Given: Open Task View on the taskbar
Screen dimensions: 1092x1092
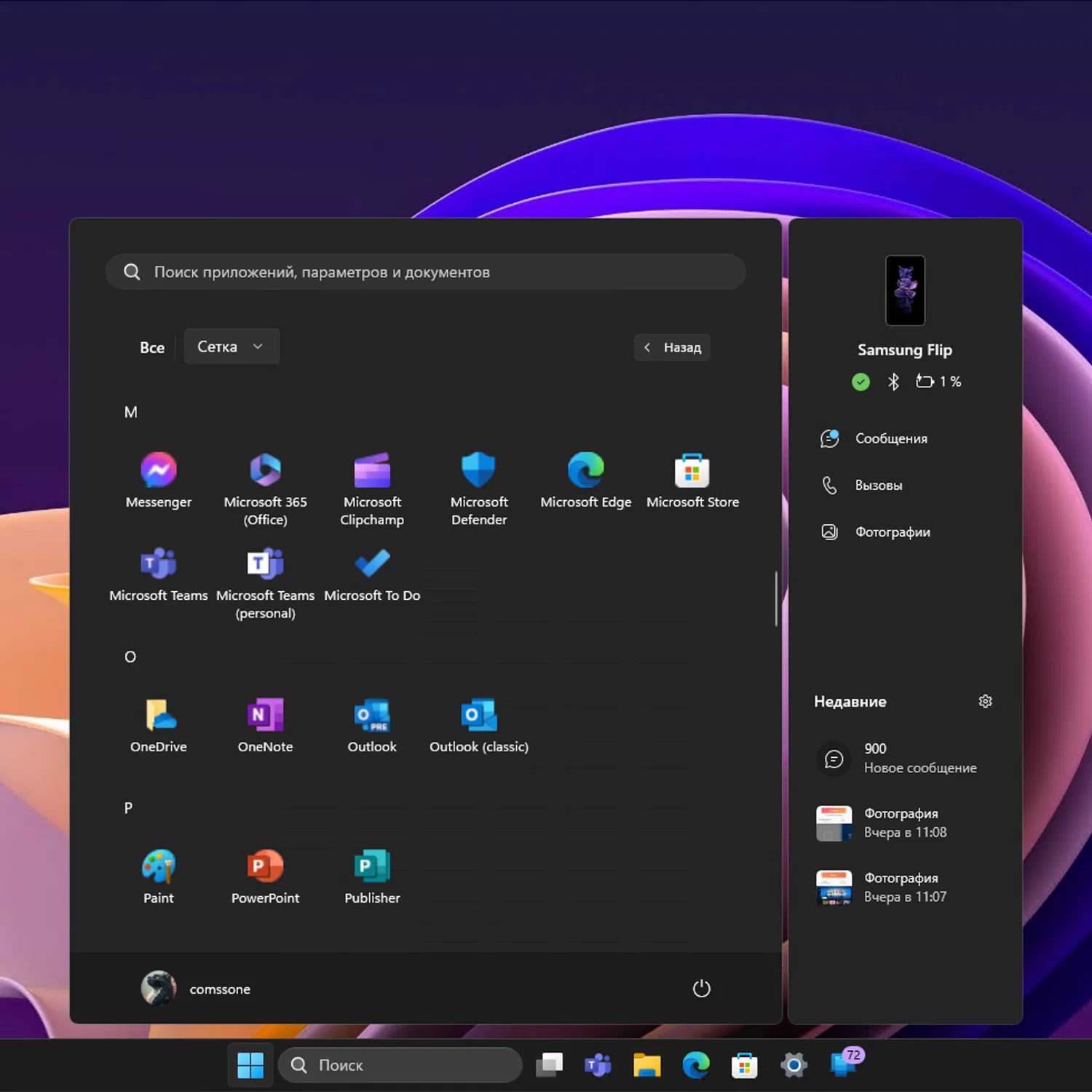Looking at the screenshot, I should tap(549, 1065).
